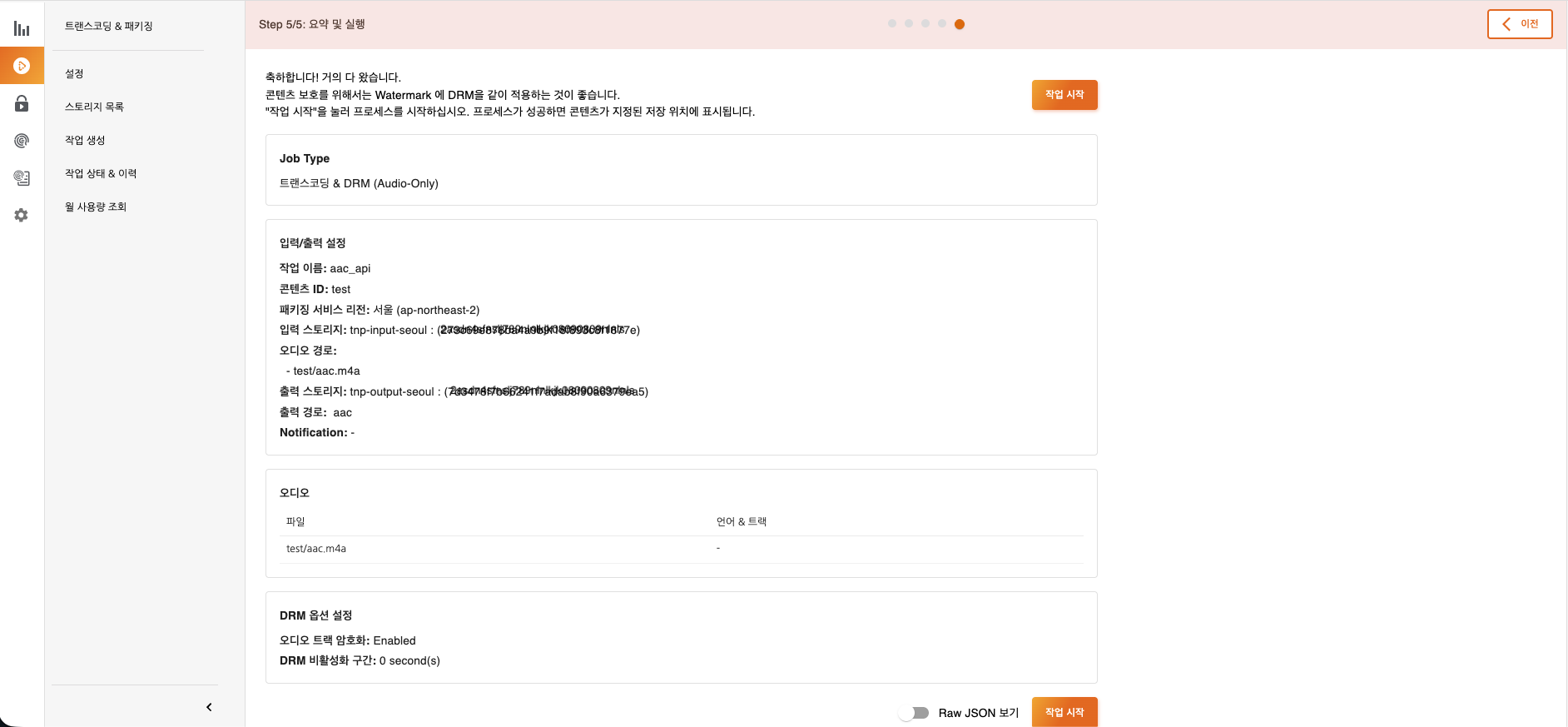Open the gear settings icon in sidebar

pos(22,215)
